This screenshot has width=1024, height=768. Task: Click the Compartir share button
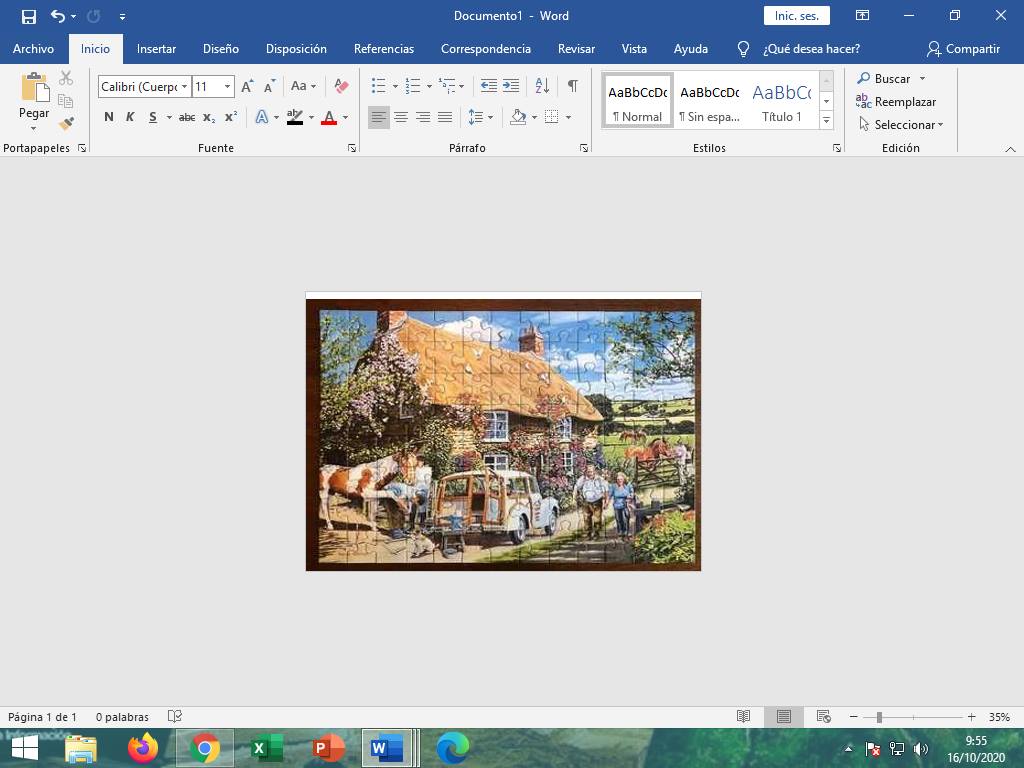[x=962, y=49]
